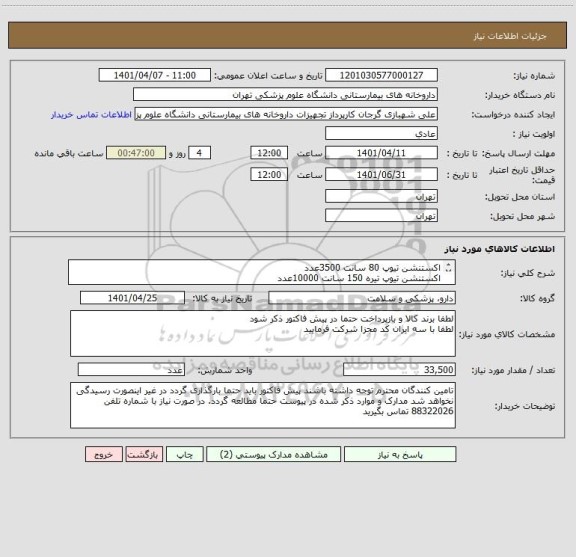Click the response deadline time 12:00 field
576x557 pixels.
(x=269, y=153)
